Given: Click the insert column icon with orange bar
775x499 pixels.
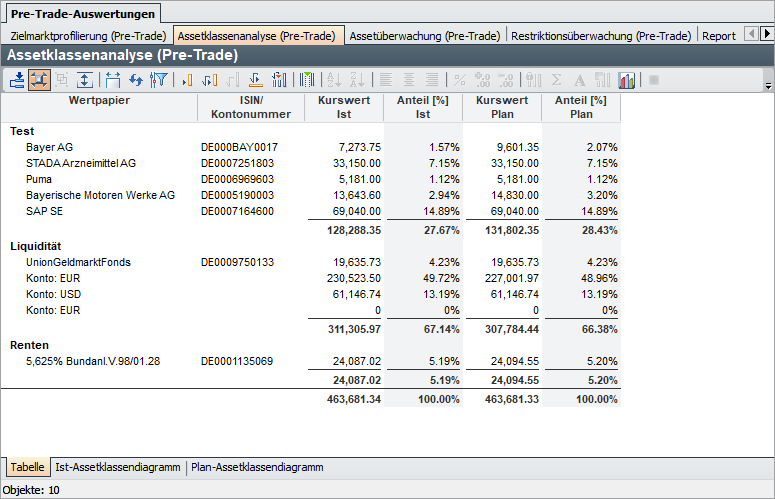Looking at the screenshot, I should [187, 80].
